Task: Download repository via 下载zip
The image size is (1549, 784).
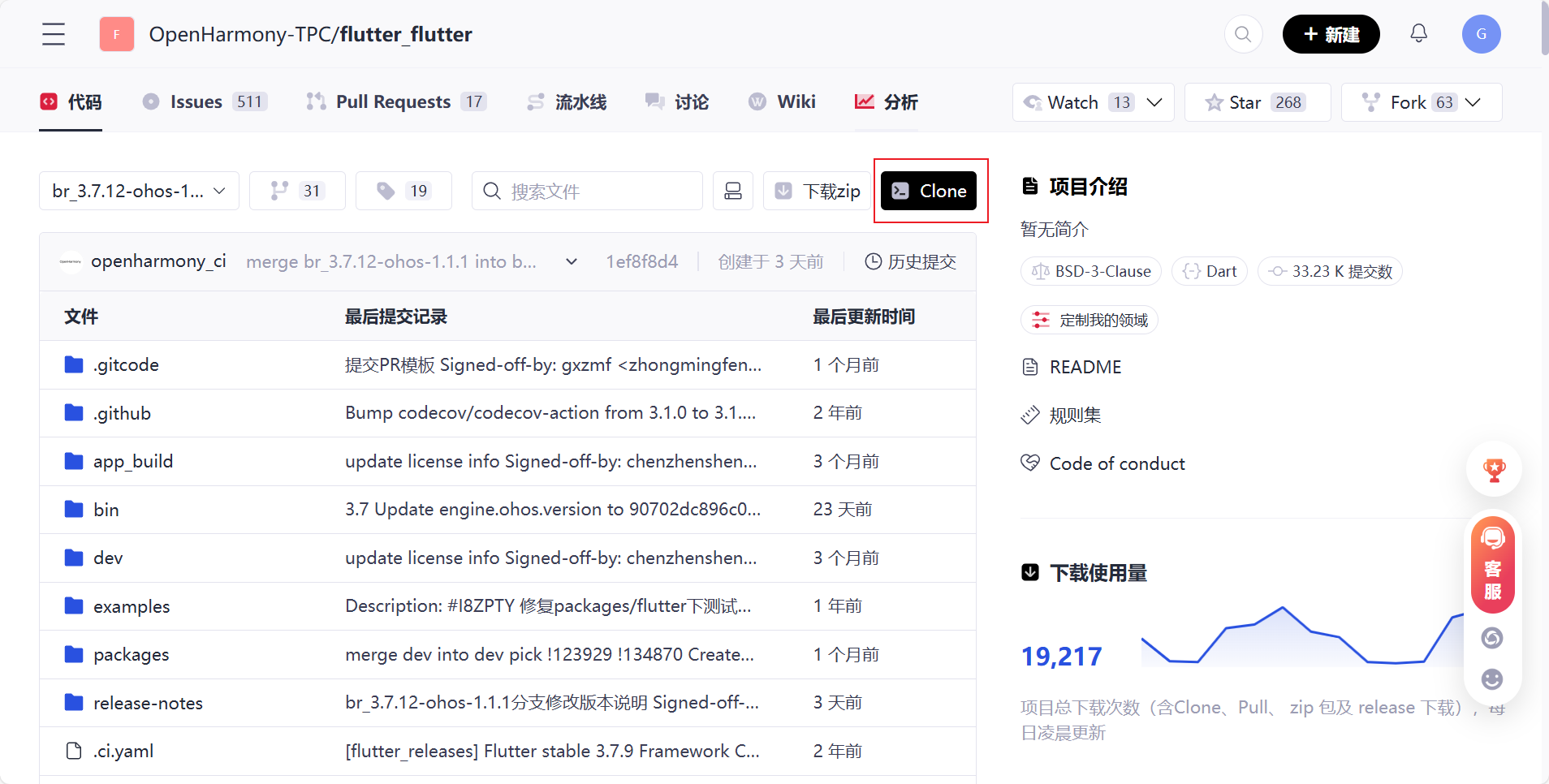Action: click(x=815, y=191)
